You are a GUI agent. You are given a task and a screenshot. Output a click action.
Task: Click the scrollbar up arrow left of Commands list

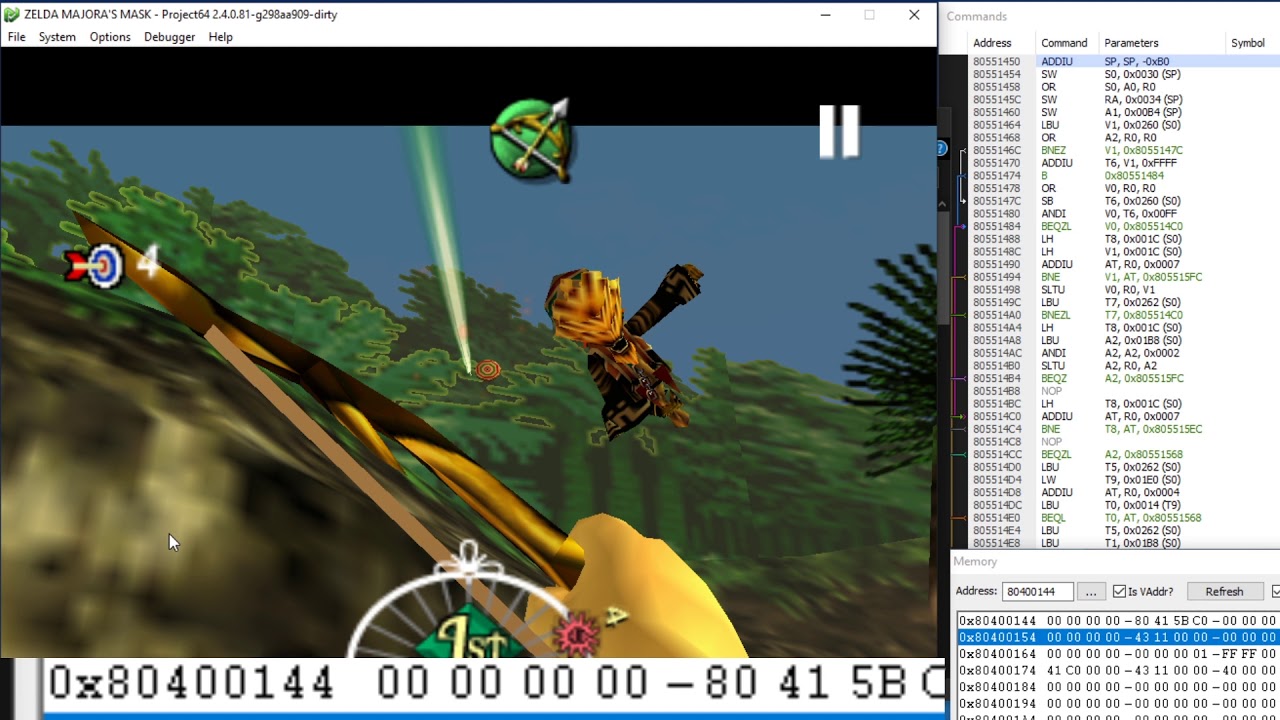942,204
